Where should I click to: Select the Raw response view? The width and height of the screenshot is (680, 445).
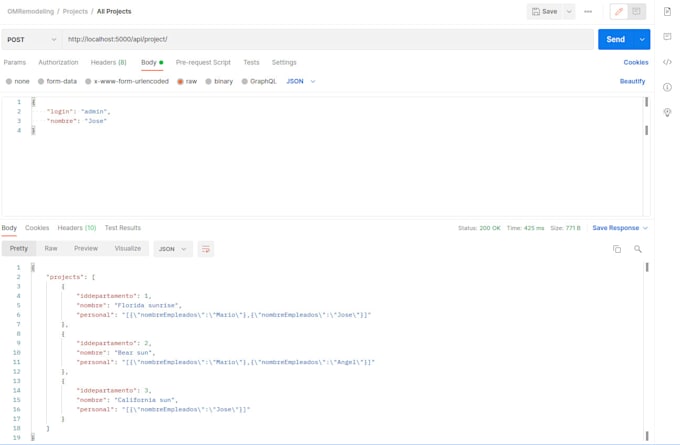[51, 249]
